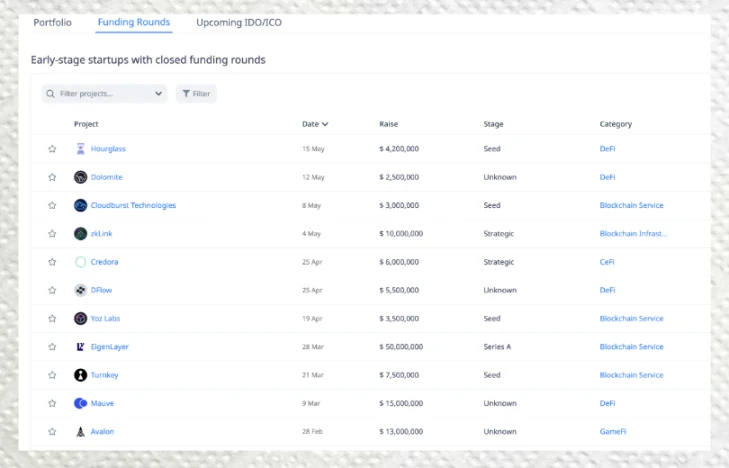Image resolution: width=729 pixels, height=468 pixels.
Task: Click the DeFi category in Mauve row
Action: coord(607,403)
